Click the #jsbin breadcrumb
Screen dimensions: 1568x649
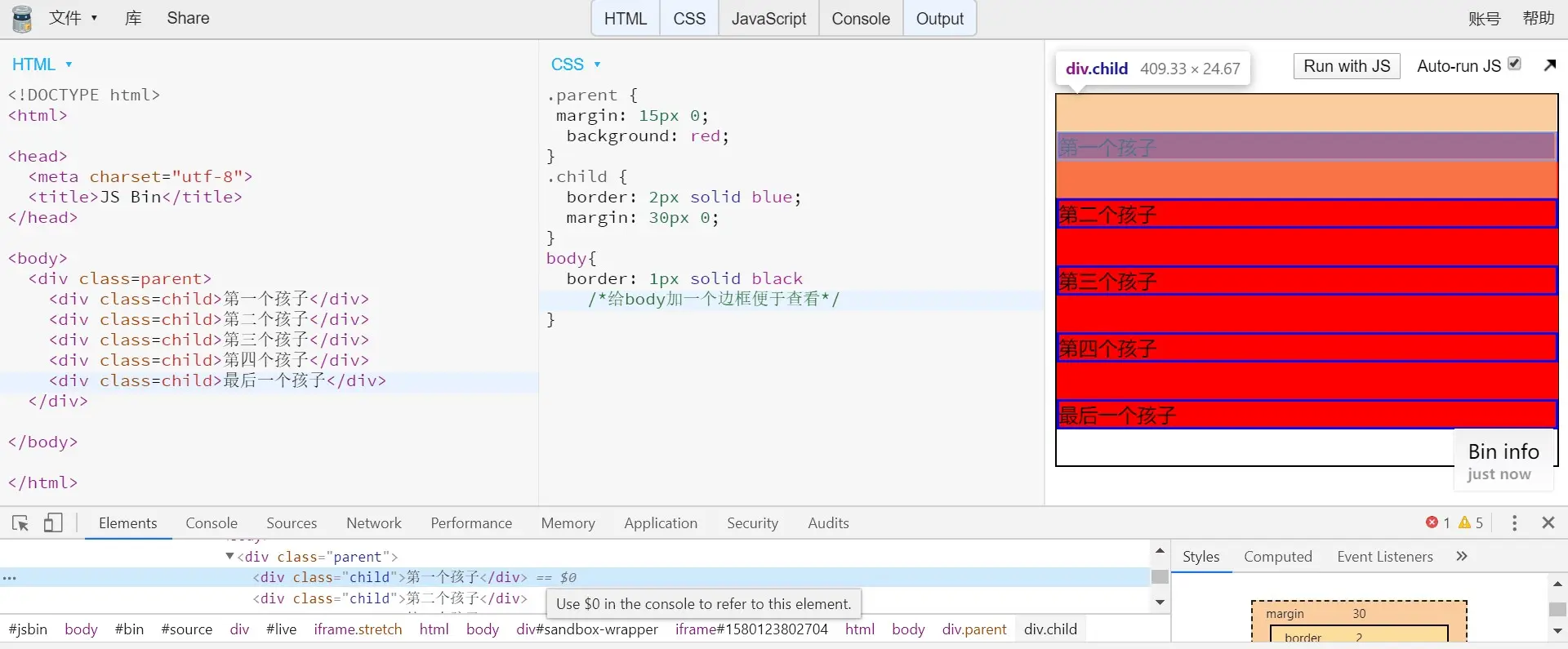[28, 629]
